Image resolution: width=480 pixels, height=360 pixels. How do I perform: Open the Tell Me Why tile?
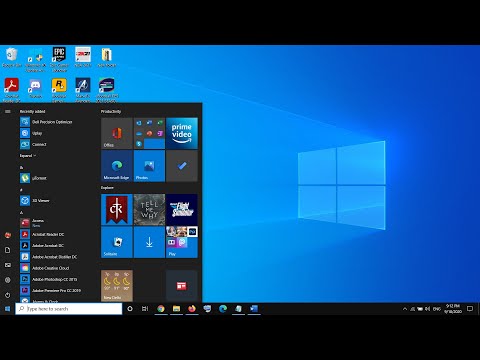point(149,210)
